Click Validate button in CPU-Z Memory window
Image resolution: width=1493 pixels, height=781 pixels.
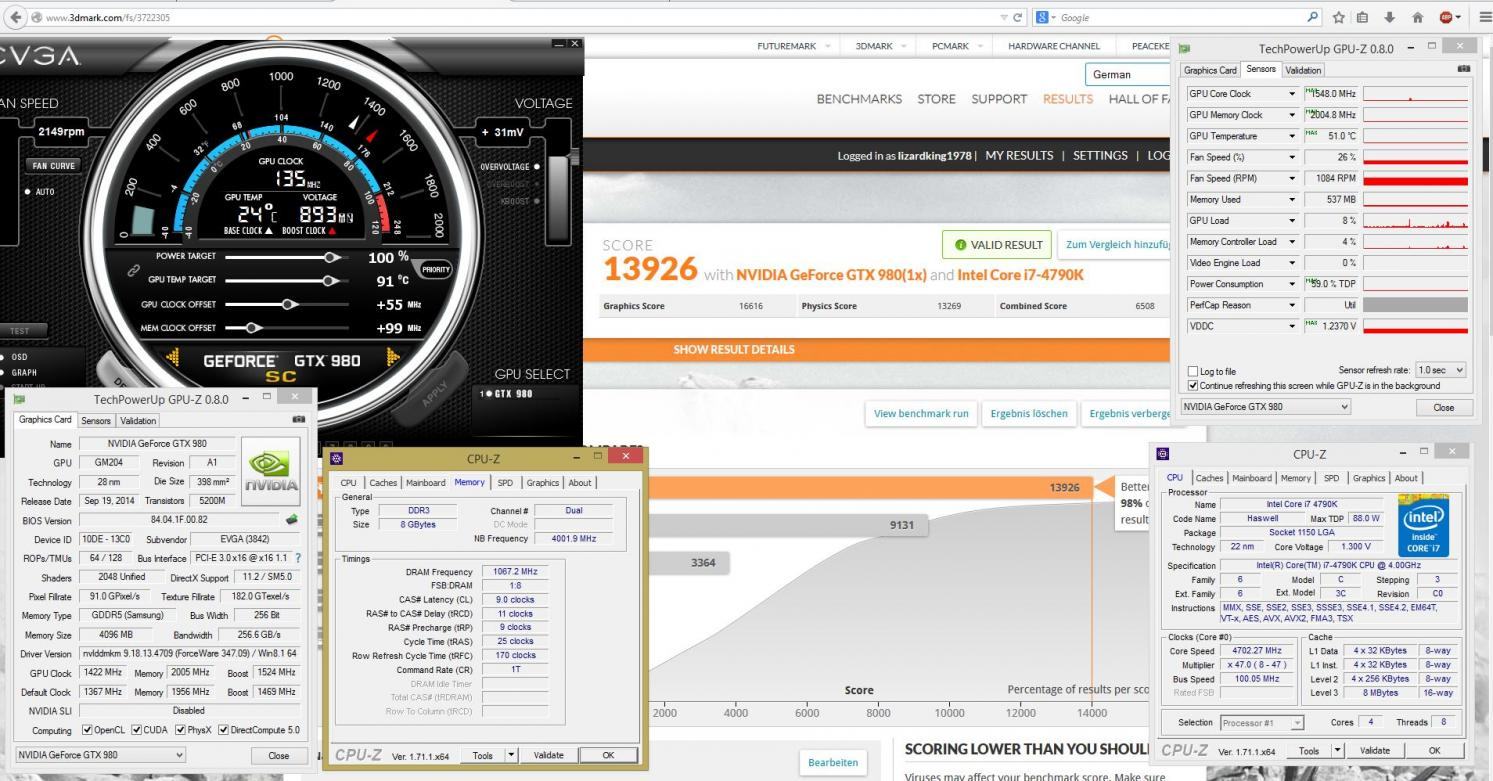548,755
